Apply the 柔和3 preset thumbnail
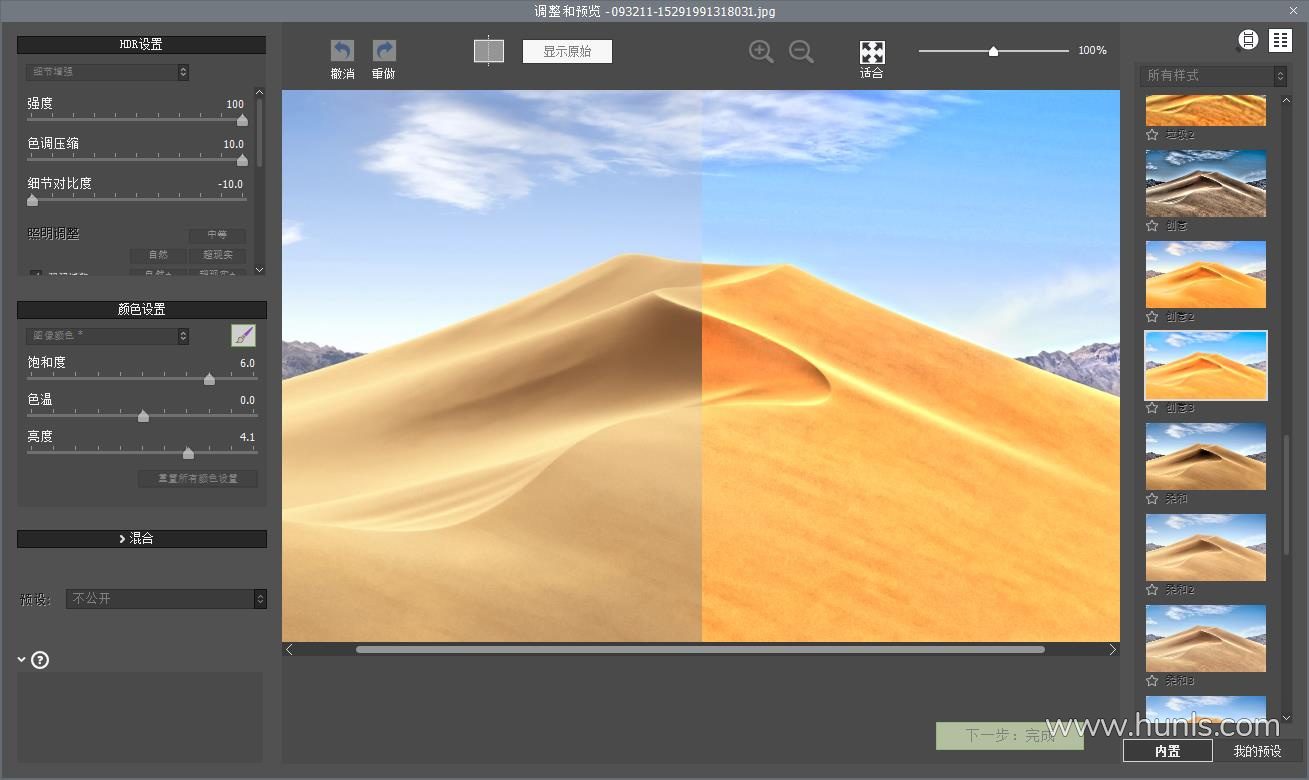1309x780 pixels. pyautogui.click(x=1206, y=638)
